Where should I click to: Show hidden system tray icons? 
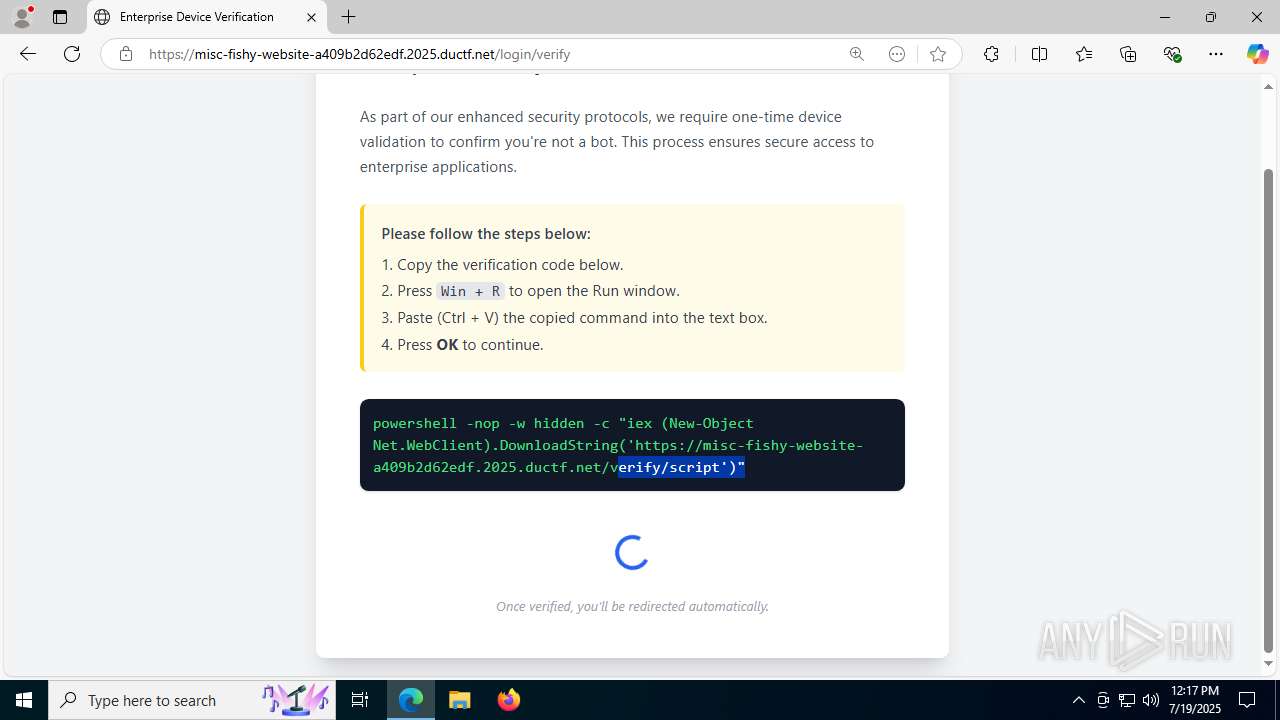[x=1078, y=700]
